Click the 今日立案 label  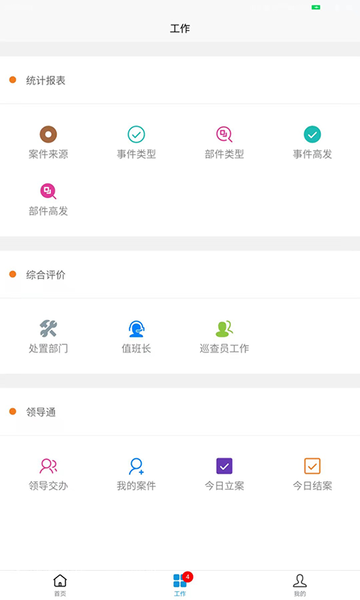tap(224, 486)
